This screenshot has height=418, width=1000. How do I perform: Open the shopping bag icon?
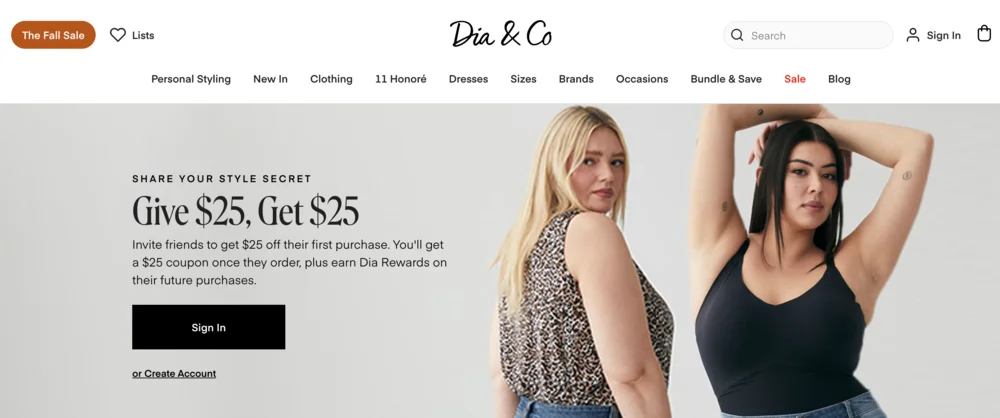[x=984, y=34]
